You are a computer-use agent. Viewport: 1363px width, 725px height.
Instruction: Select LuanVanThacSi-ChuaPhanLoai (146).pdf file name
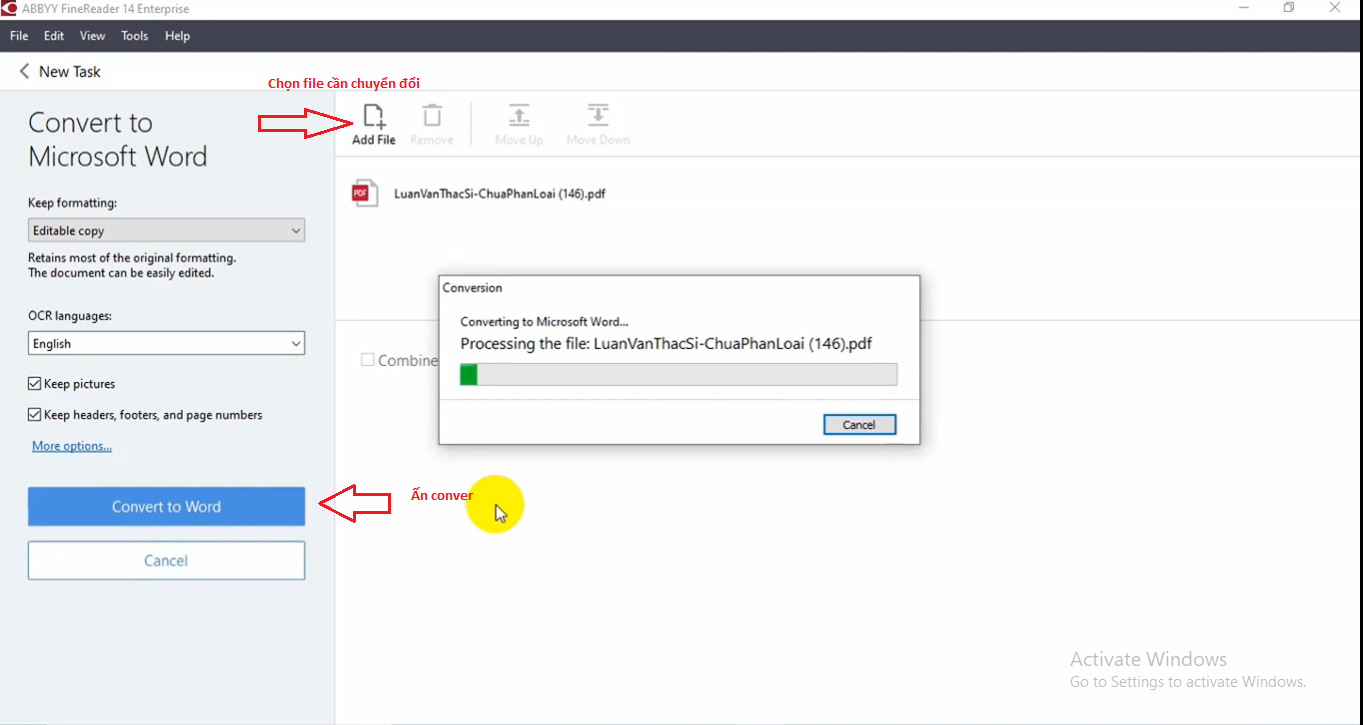(500, 194)
